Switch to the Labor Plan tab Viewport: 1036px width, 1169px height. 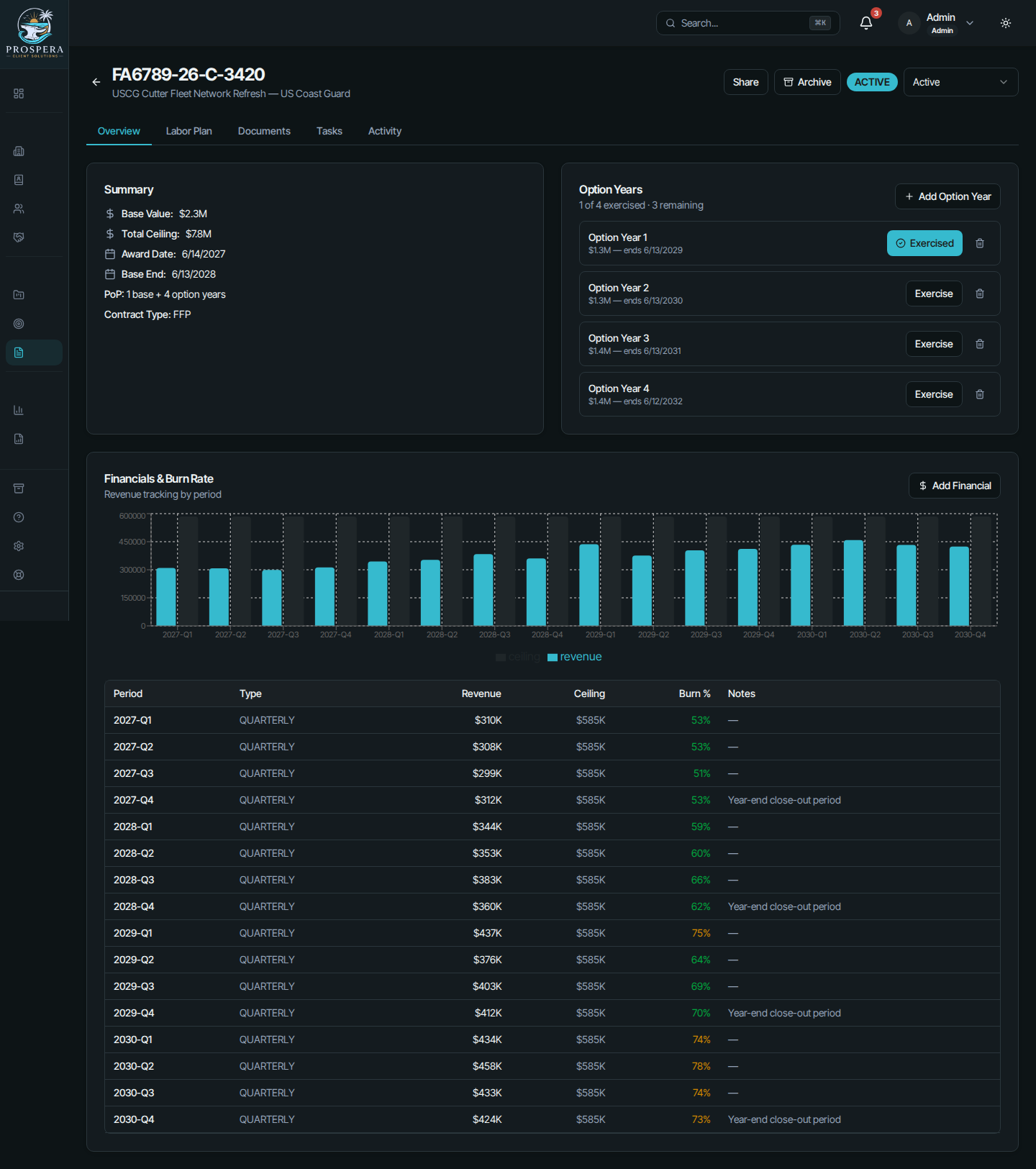189,131
